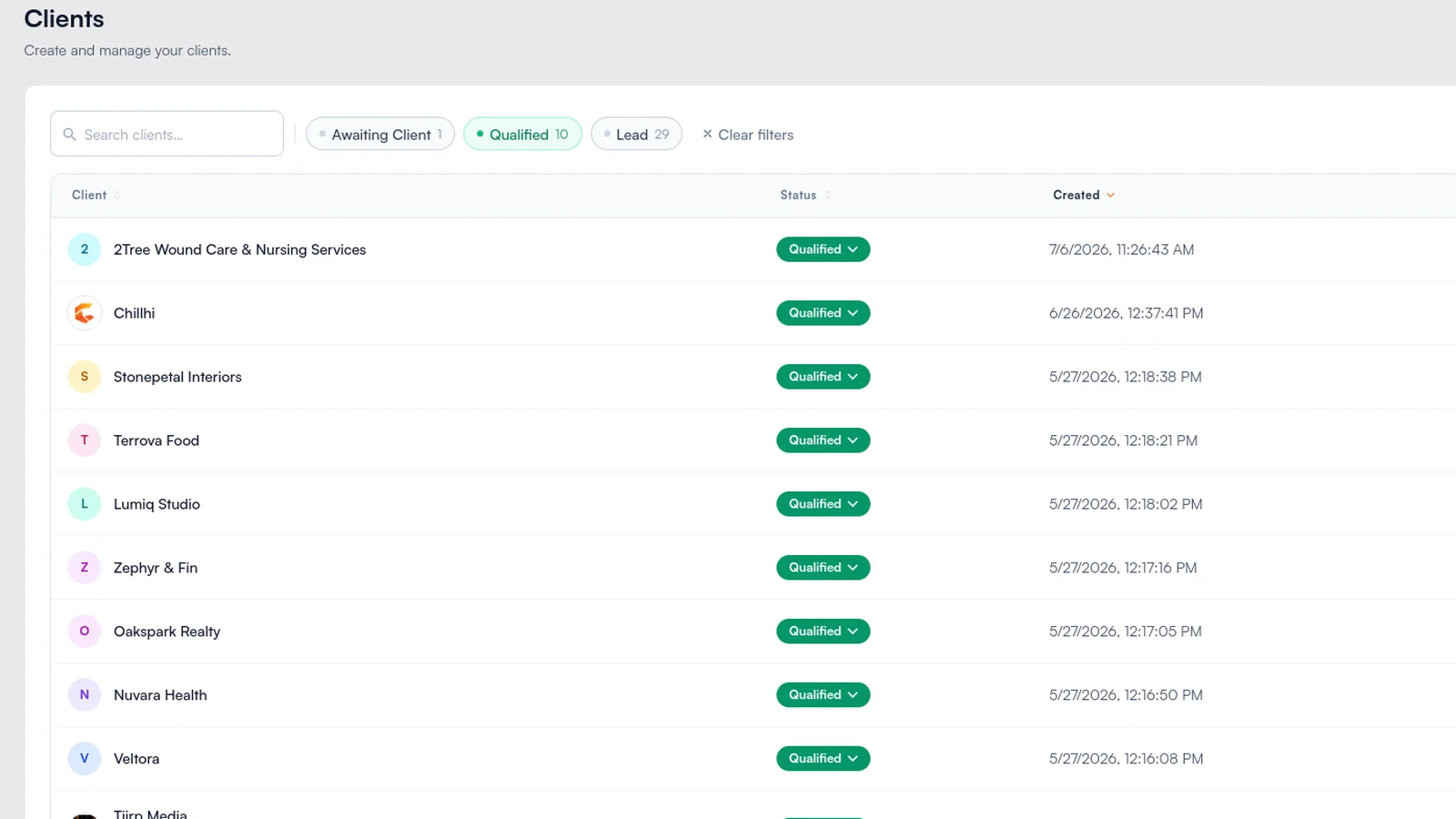Toggle the Qualified filter chip
Screen dimensions: 1456x819
click(x=522, y=134)
